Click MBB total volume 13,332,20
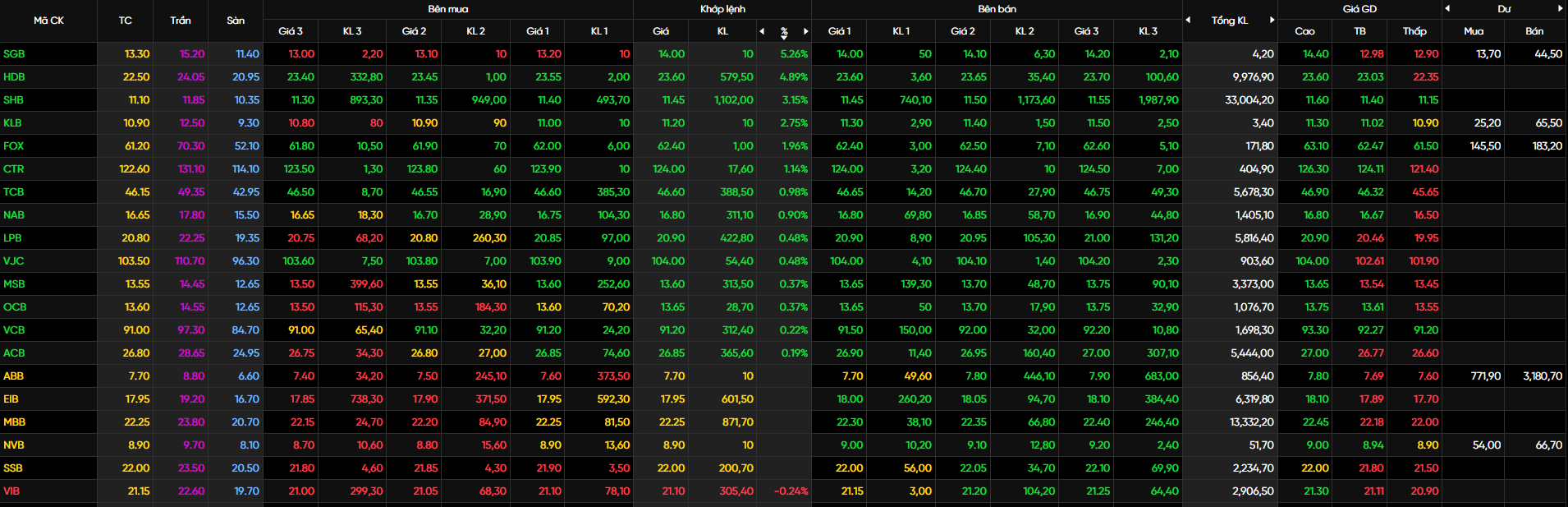This screenshot has width=1568, height=507. [1252, 422]
